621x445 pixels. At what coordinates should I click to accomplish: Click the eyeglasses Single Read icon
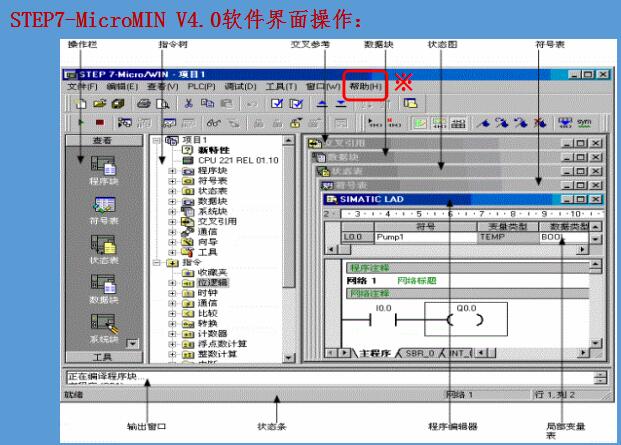tap(213, 123)
